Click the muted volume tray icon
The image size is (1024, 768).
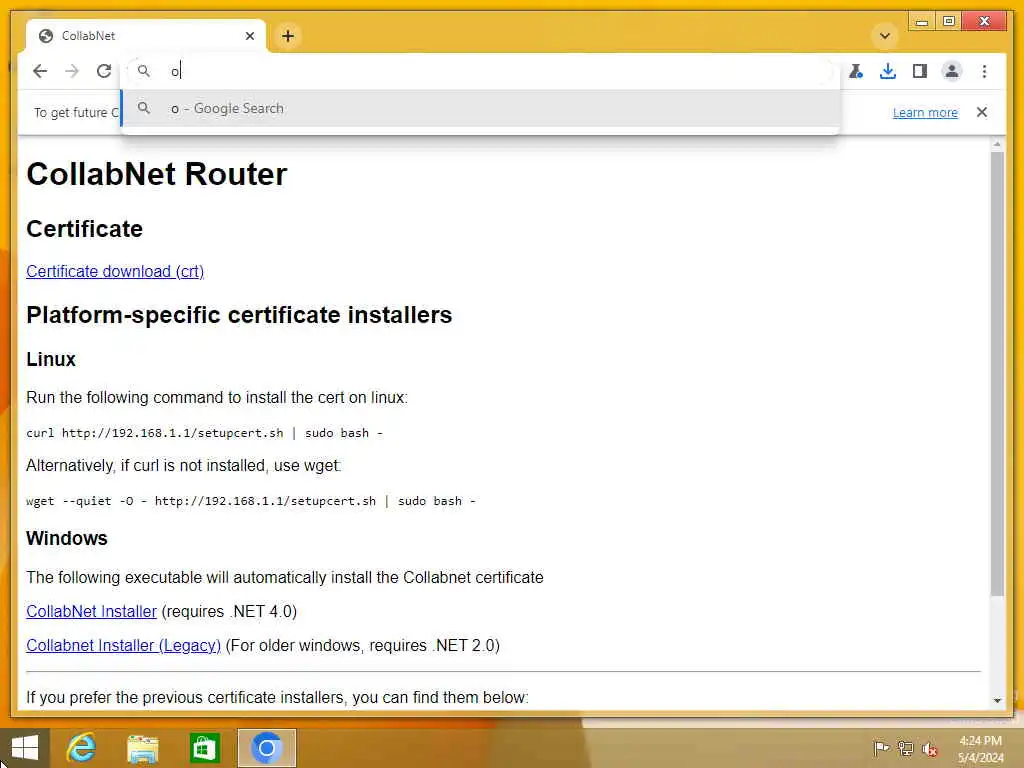pos(930,748)
